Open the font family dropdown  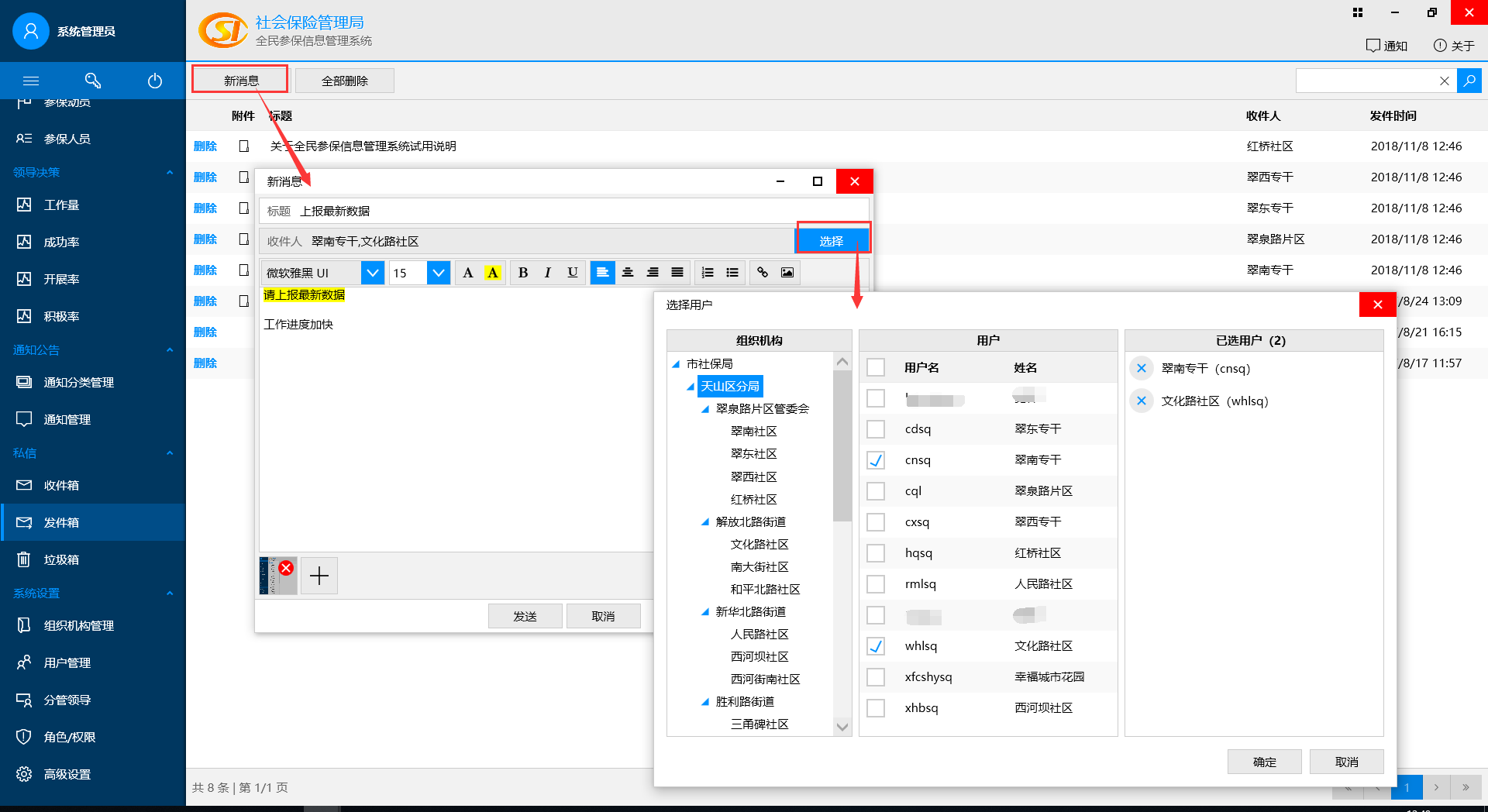tap(373, 273)
